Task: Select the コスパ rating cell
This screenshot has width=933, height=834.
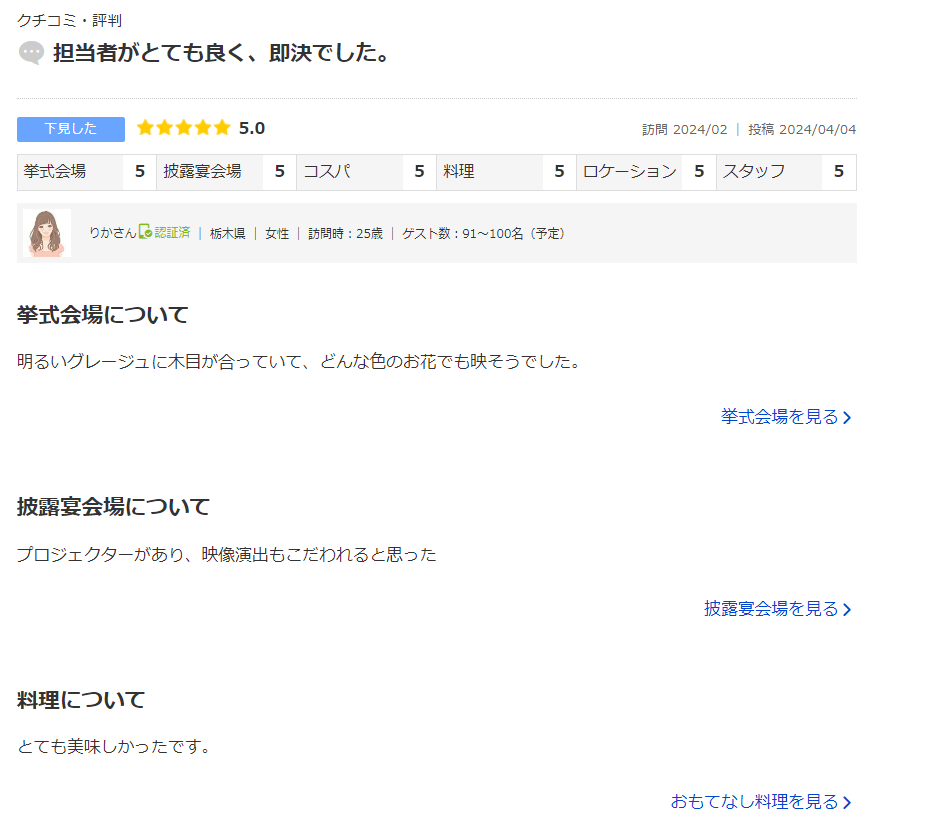Action: [x=366, y=172]
